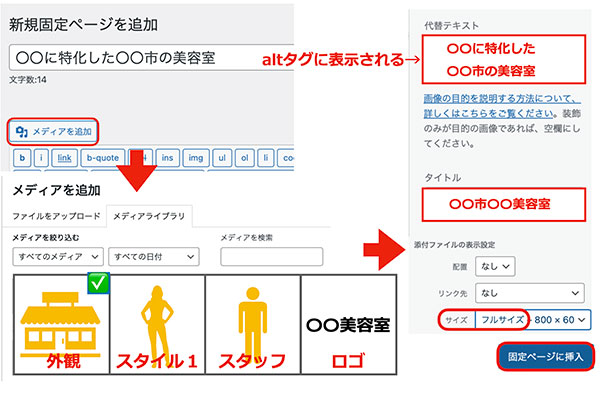Click the bold (b) quicktag button
Screen dimensions: 600x400
pyautogui.click(x=22, y=158)
